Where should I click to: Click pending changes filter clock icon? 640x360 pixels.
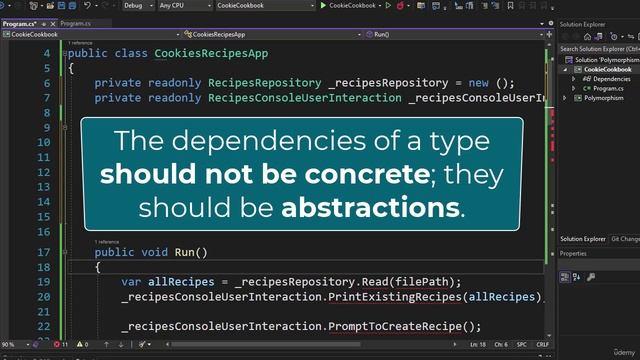click(x=613, y=37)
